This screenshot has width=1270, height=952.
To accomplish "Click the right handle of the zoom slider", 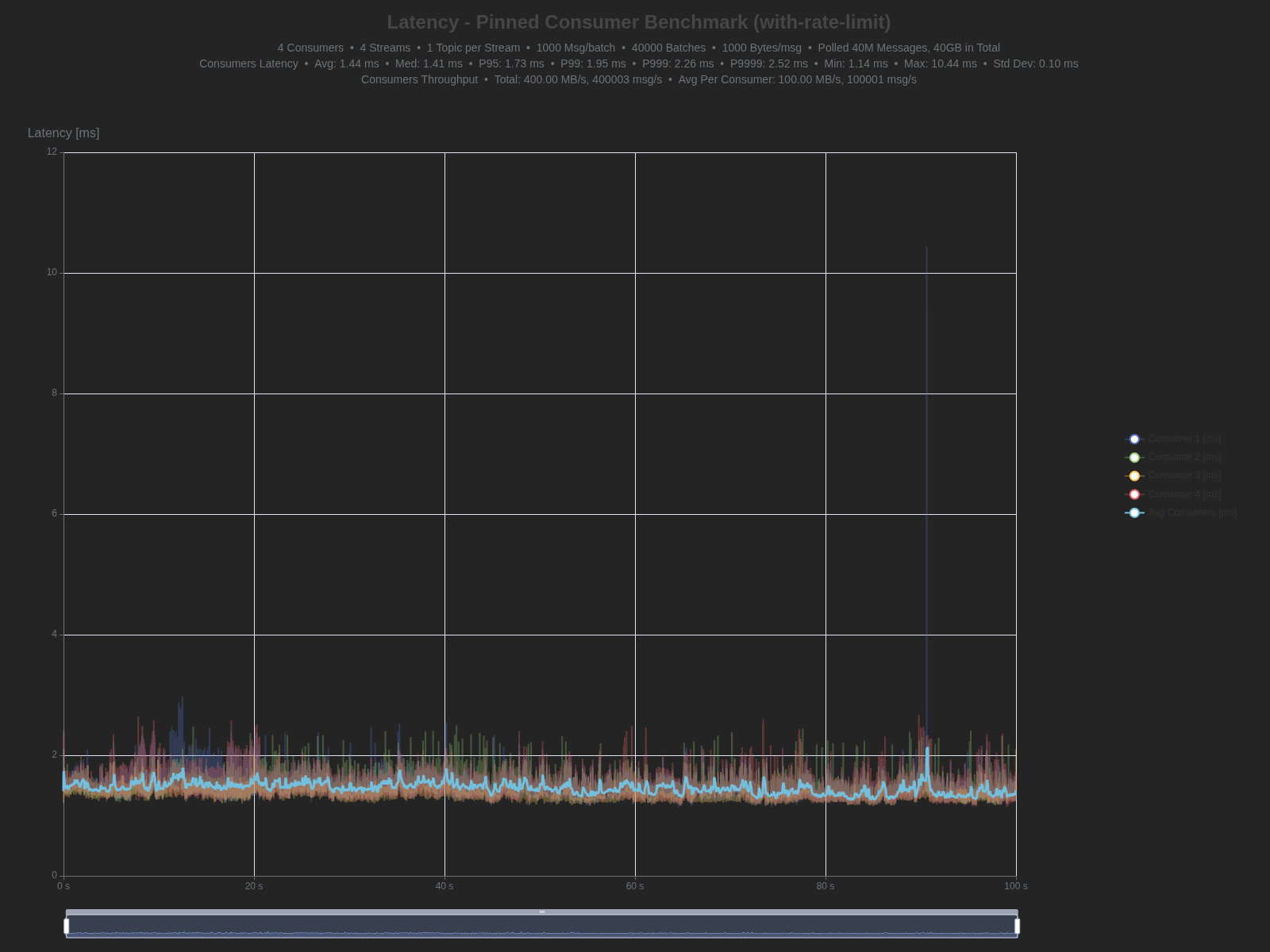I will [1017, 926].
